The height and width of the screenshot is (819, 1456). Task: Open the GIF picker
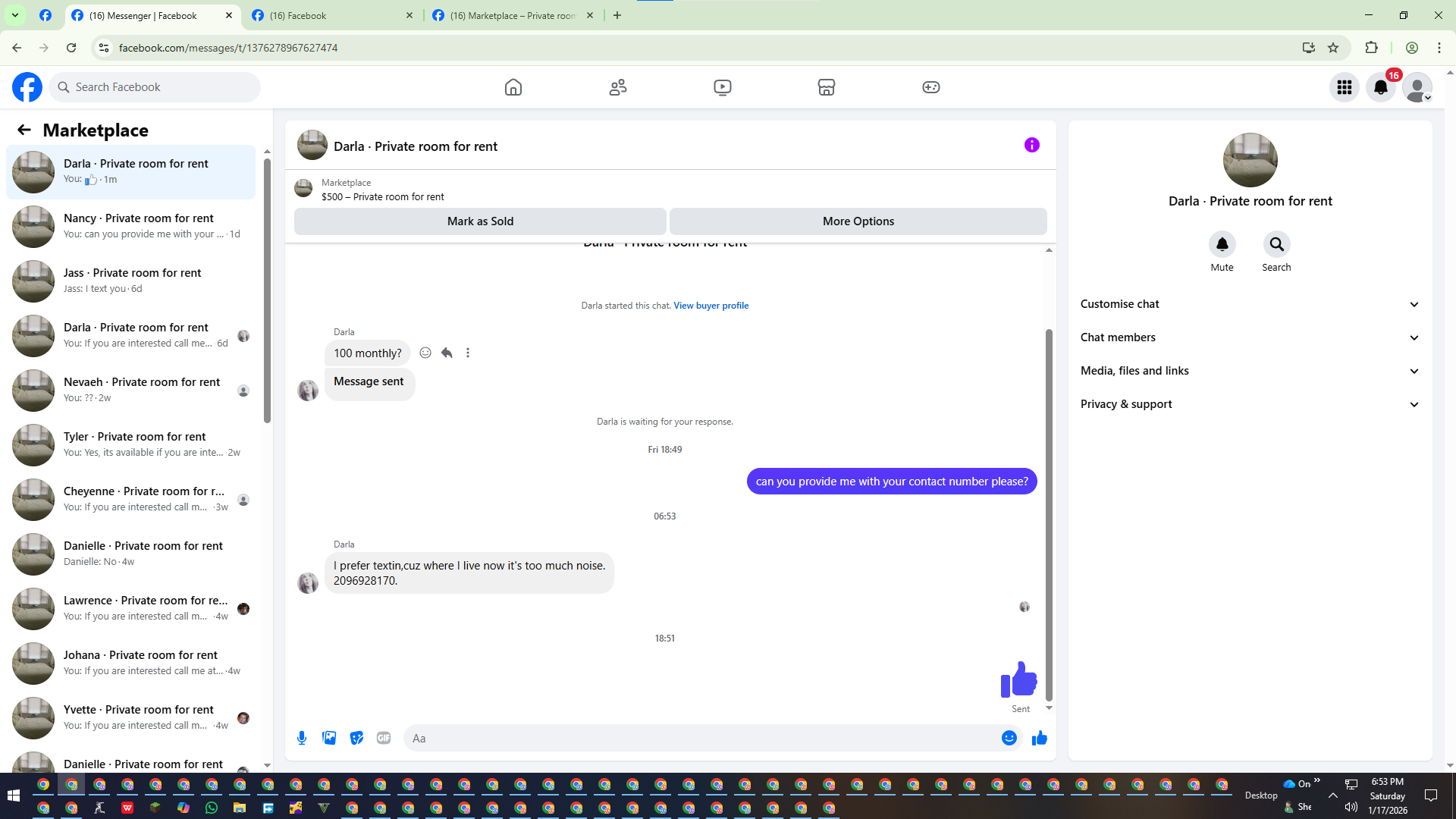pyautogui.click(x=384, y=738)
